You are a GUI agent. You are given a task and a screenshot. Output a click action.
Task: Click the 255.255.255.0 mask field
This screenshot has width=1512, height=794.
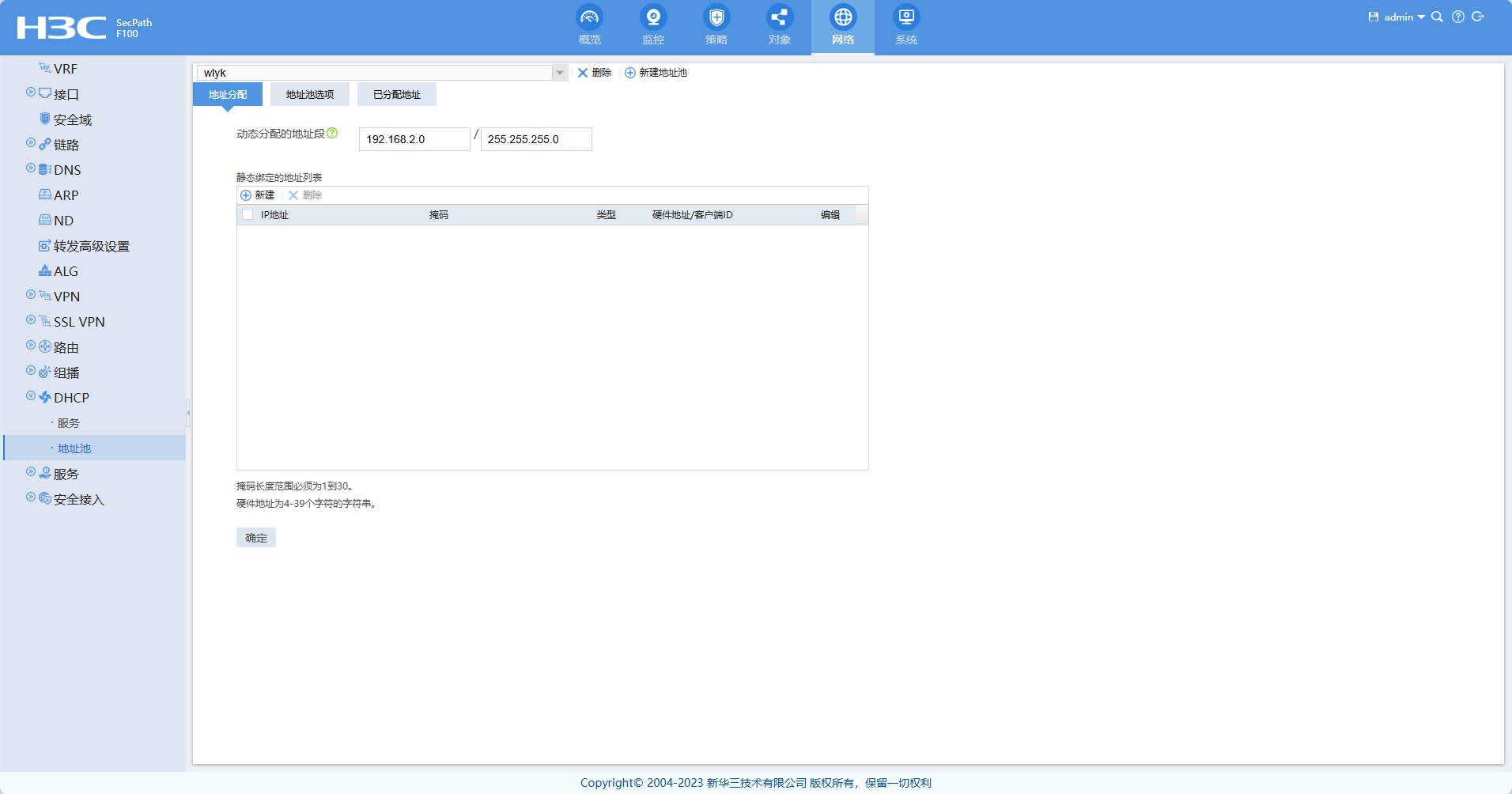pos(536,139)
